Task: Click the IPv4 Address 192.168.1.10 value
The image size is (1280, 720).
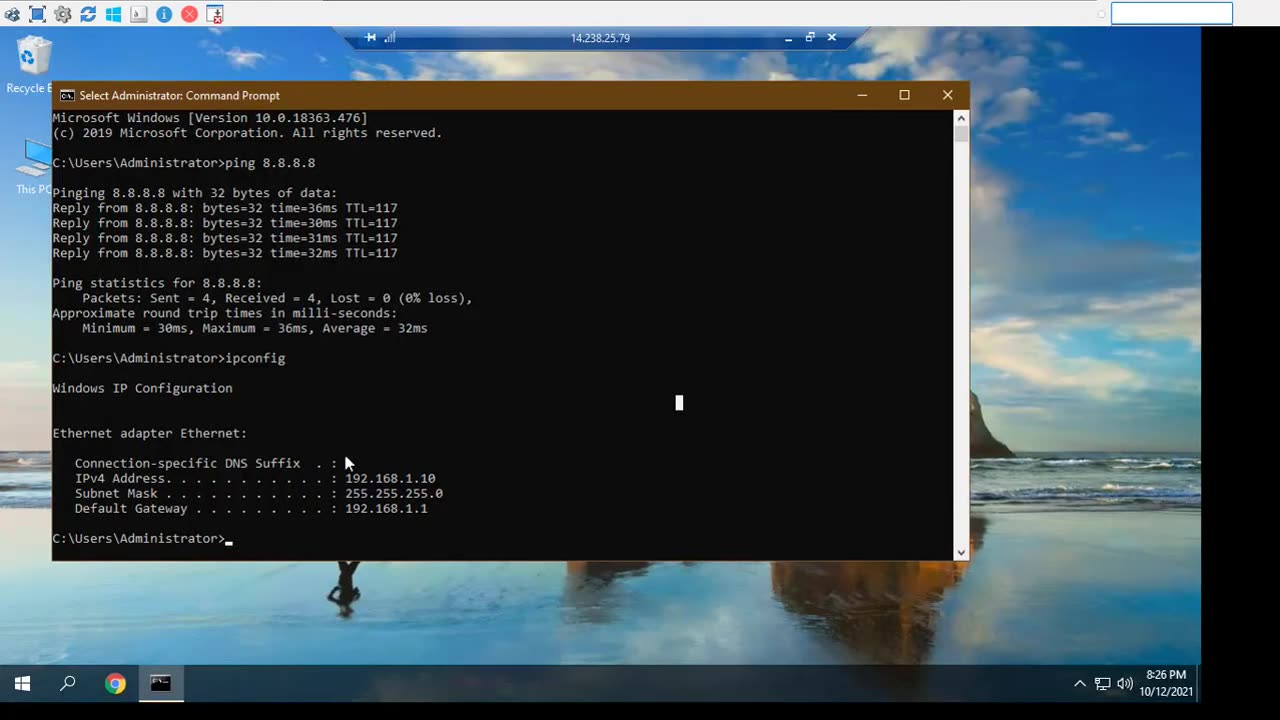Action: [390, 478]
